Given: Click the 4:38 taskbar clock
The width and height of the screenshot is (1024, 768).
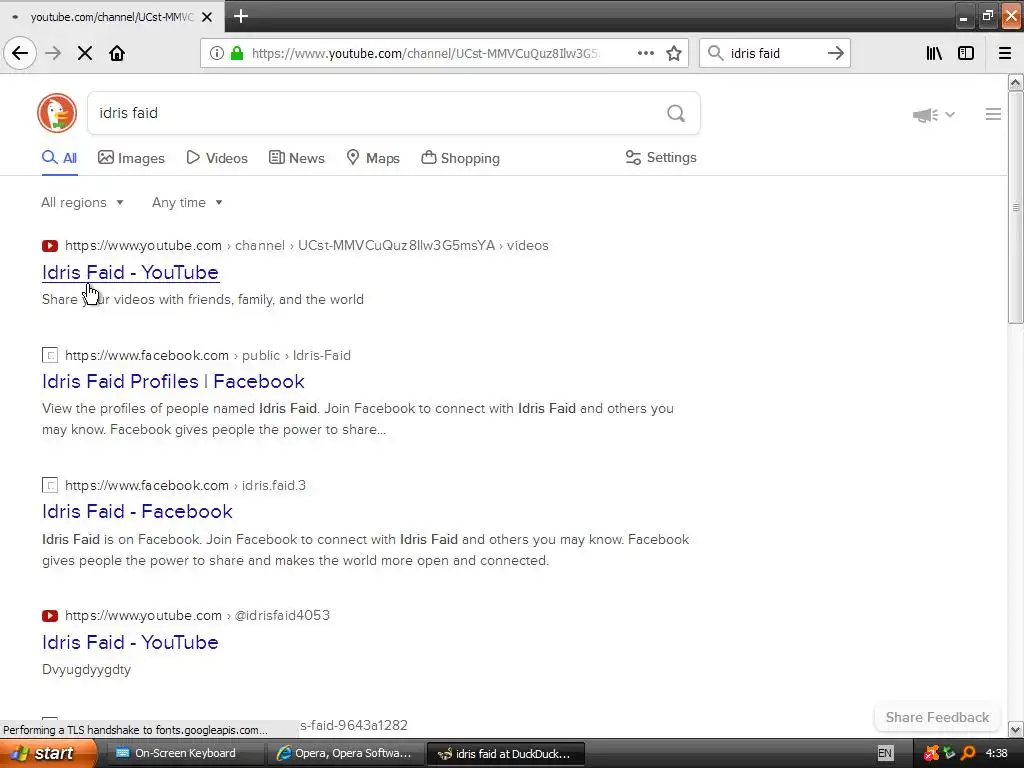Looking at the screenshot, I should 997,753.
